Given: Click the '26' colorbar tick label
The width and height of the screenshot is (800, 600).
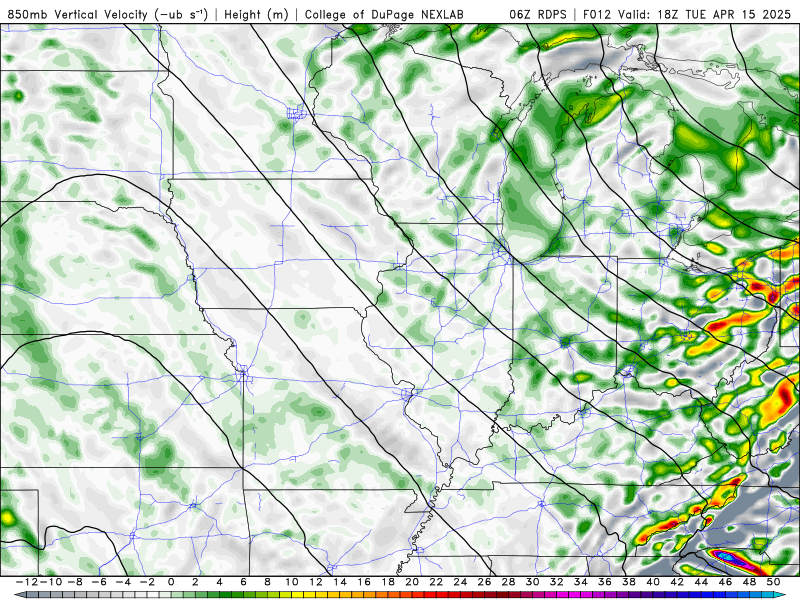Looking at the screenshot, I should [484, 582].
